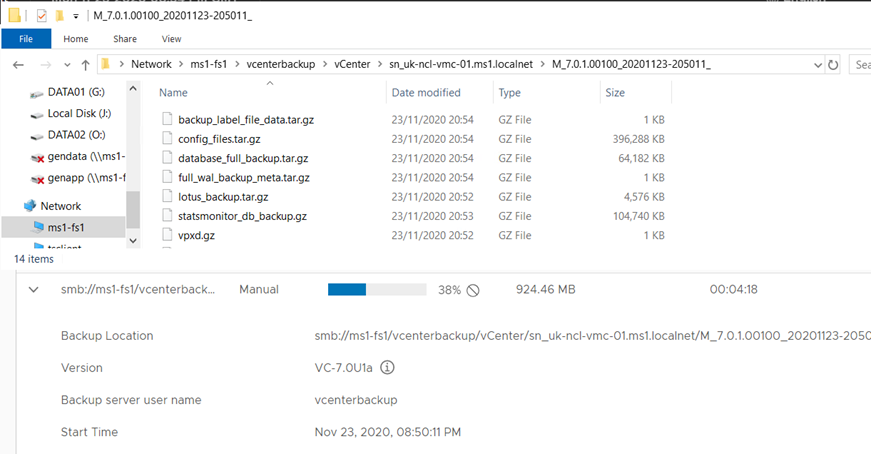
Task: Collapse the smb backup row chevron
Action: 33,290
